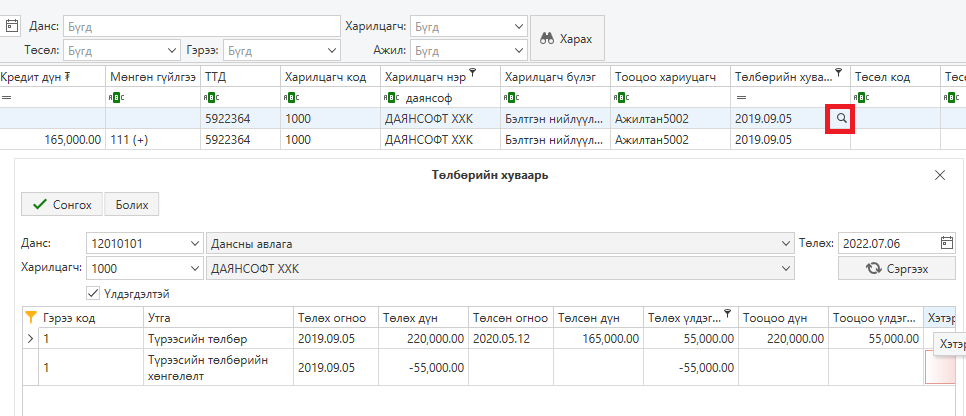The image size is (966, 416).
Task: Sort by Утга column header
Action: coord(218,318)
